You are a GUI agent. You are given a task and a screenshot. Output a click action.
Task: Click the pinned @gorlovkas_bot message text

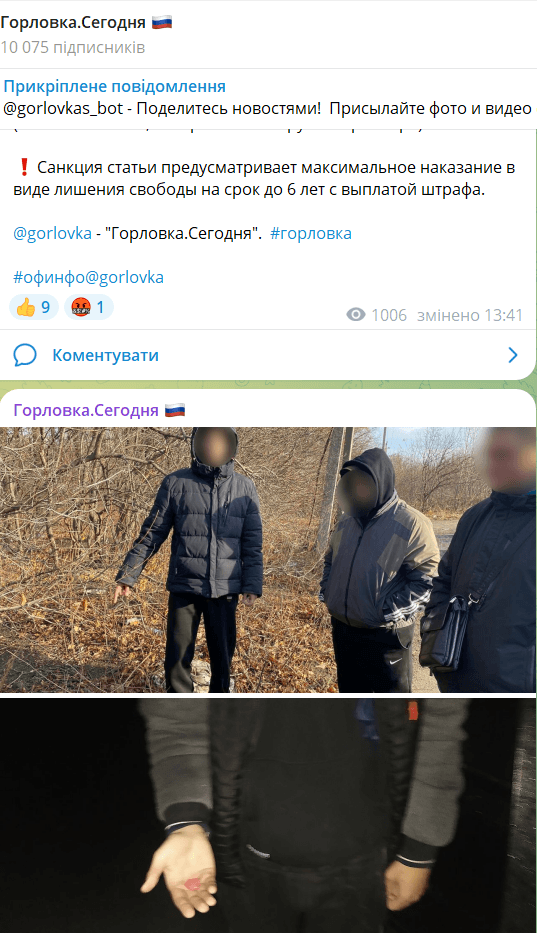(267, 108)
